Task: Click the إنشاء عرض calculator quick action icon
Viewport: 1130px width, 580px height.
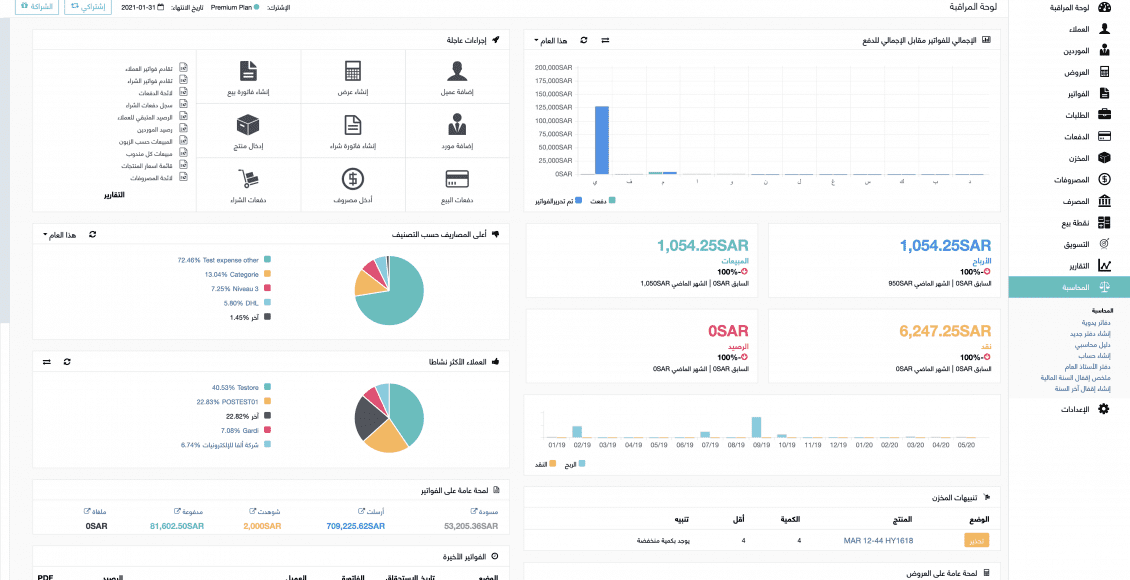Action: (352, 71)
